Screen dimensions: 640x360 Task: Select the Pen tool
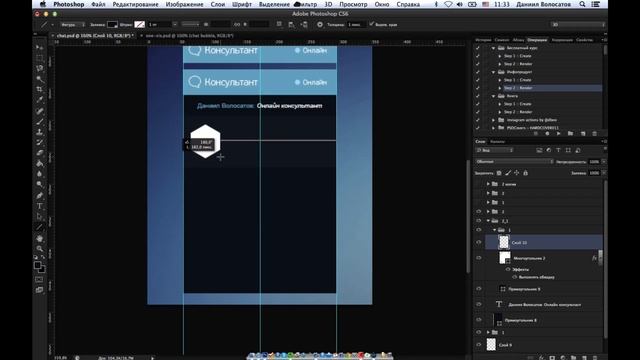pyautogui.click(x=39, y=195)
